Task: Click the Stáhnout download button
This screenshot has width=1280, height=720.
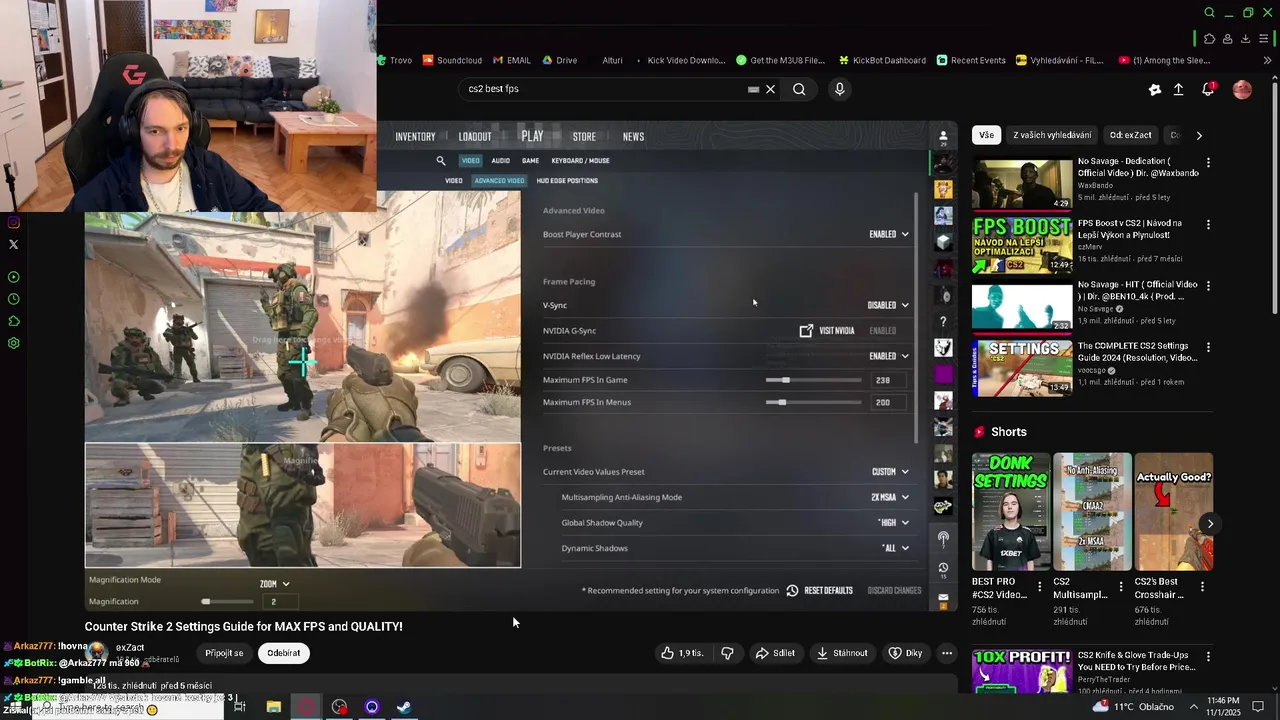Action: pos(842,653)
